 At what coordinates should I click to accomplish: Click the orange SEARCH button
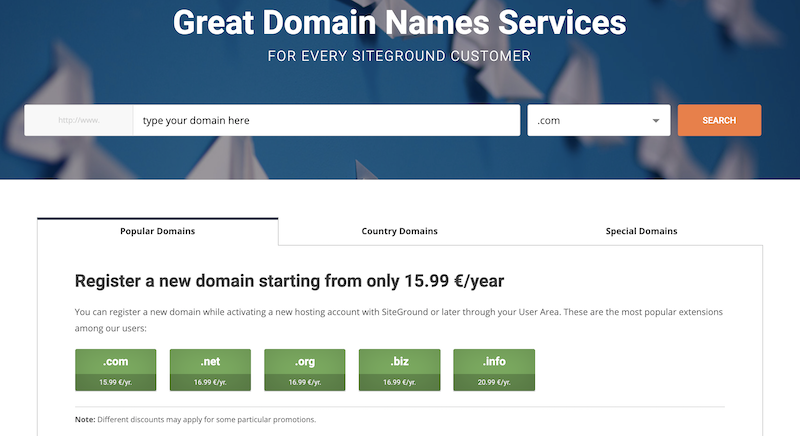click(x=719, y=120)
